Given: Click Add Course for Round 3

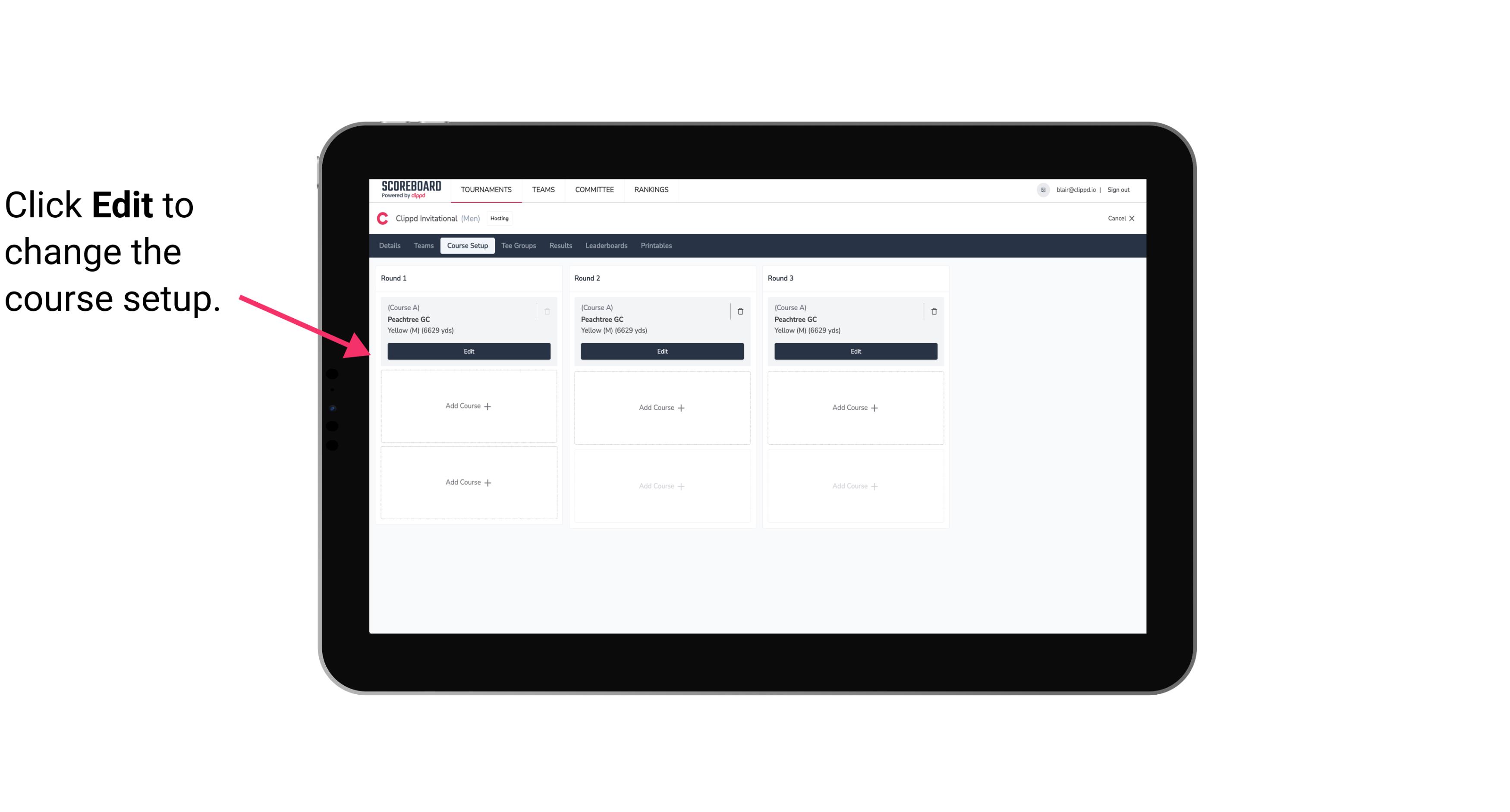Looking at the screenshot, I should (855, 407).
